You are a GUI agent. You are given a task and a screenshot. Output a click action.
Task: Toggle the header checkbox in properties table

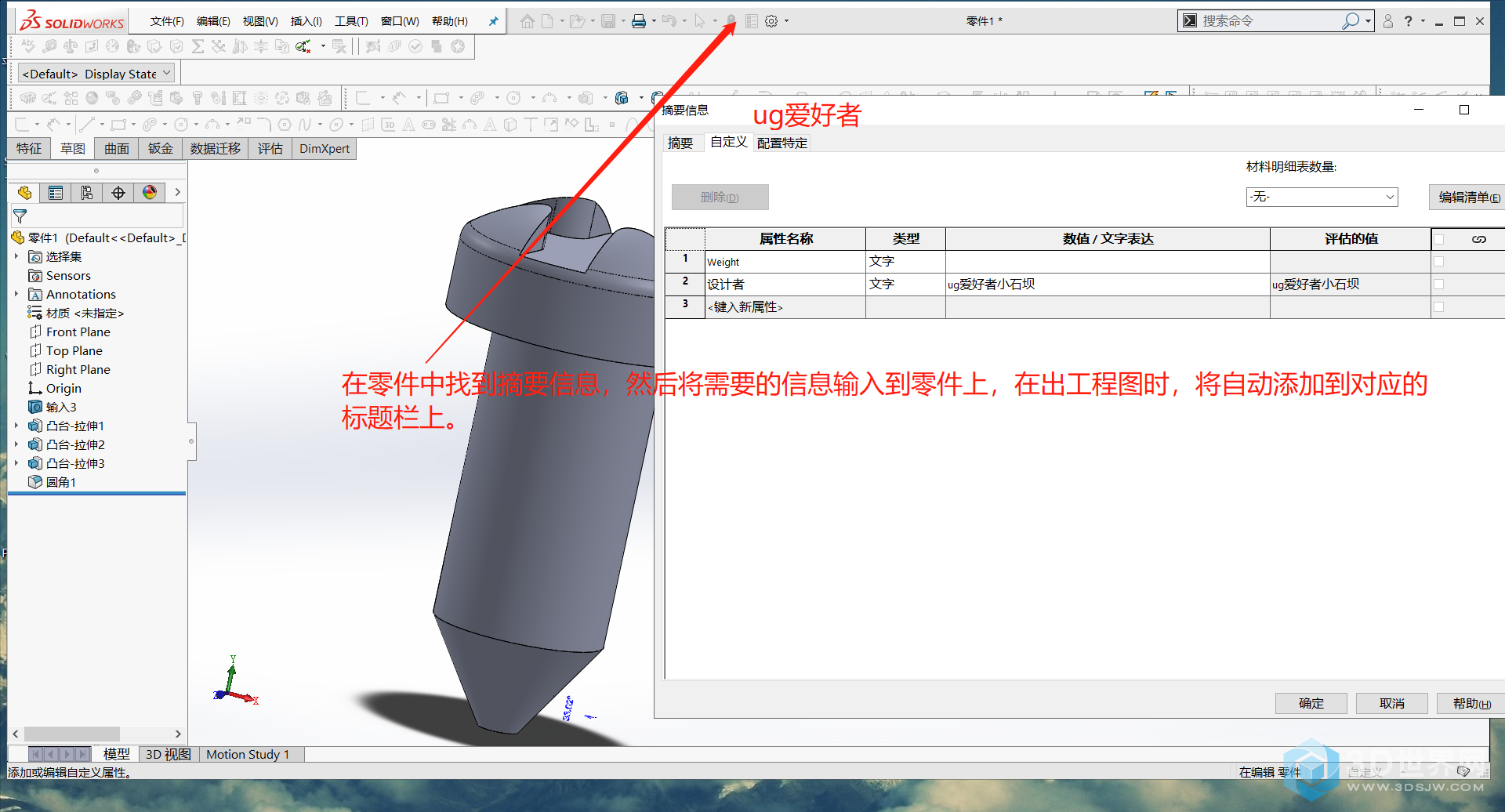[1438, 239]
